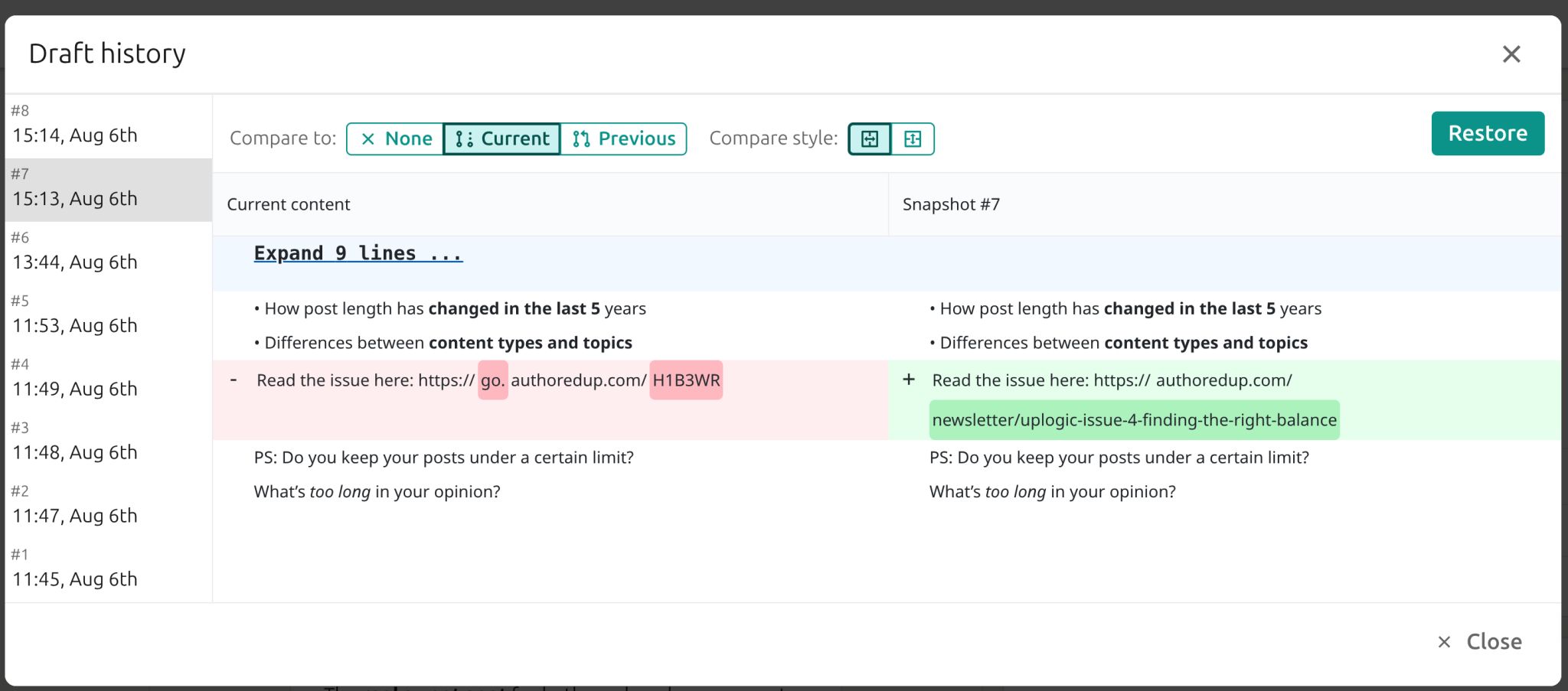This screenshot has width=1568, height=691.
Task: Click 'What's too long in your opinion?' in Snapshot column
Action: [1053, 491]
